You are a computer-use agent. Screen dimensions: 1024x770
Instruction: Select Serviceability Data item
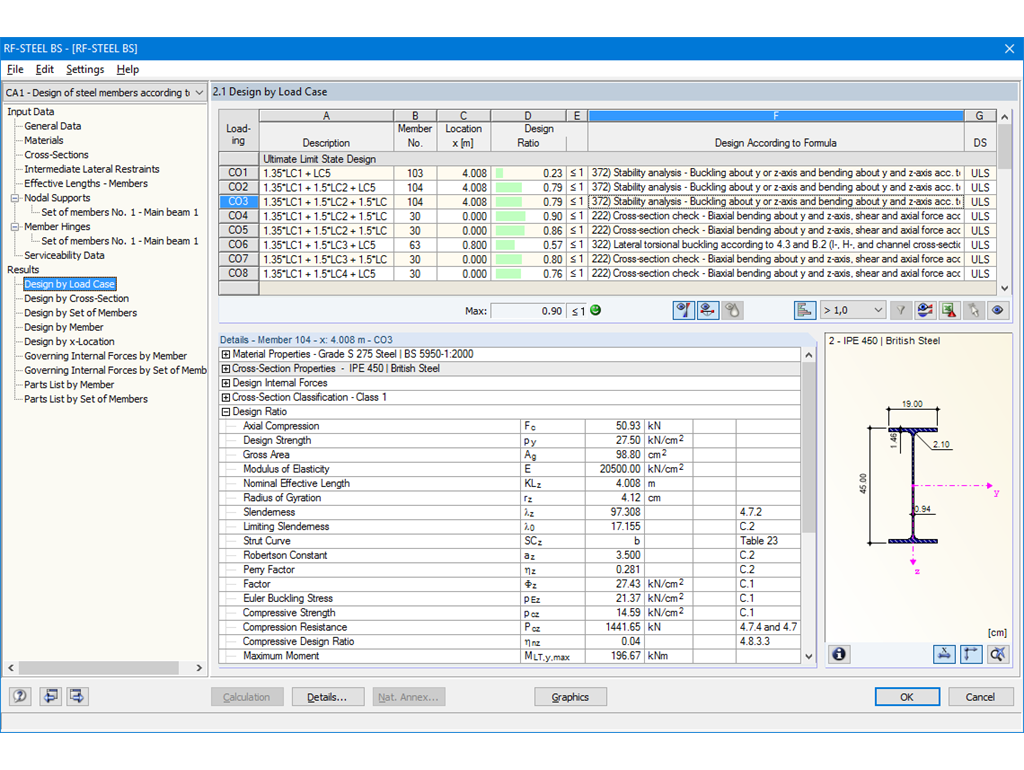[64, 255]
